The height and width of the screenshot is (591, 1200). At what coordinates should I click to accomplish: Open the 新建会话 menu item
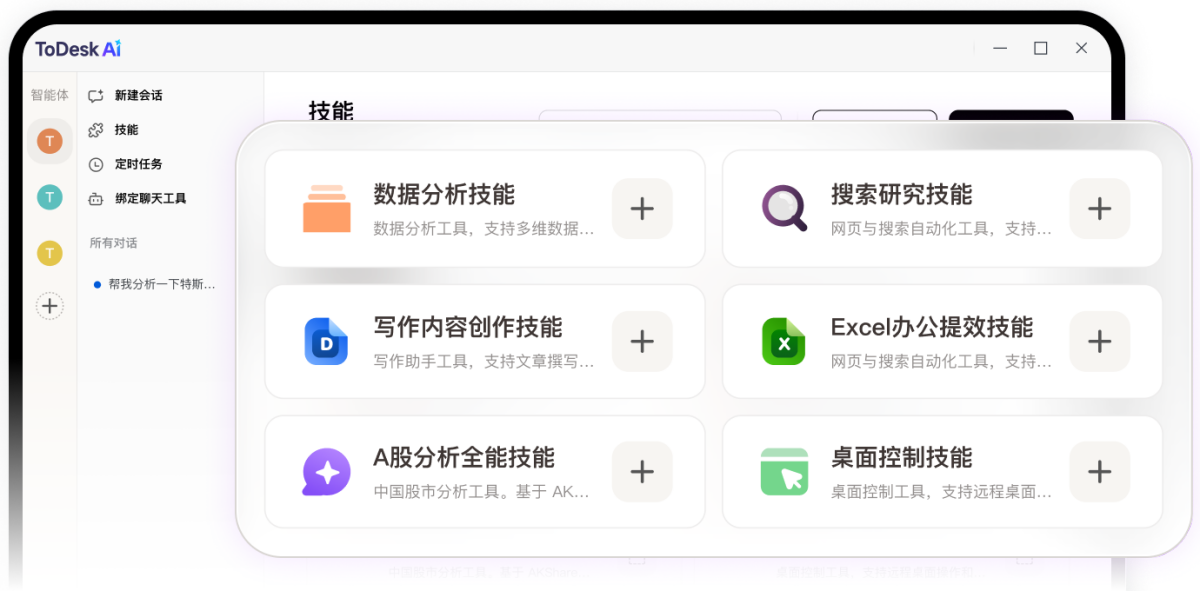coord(138,96)
